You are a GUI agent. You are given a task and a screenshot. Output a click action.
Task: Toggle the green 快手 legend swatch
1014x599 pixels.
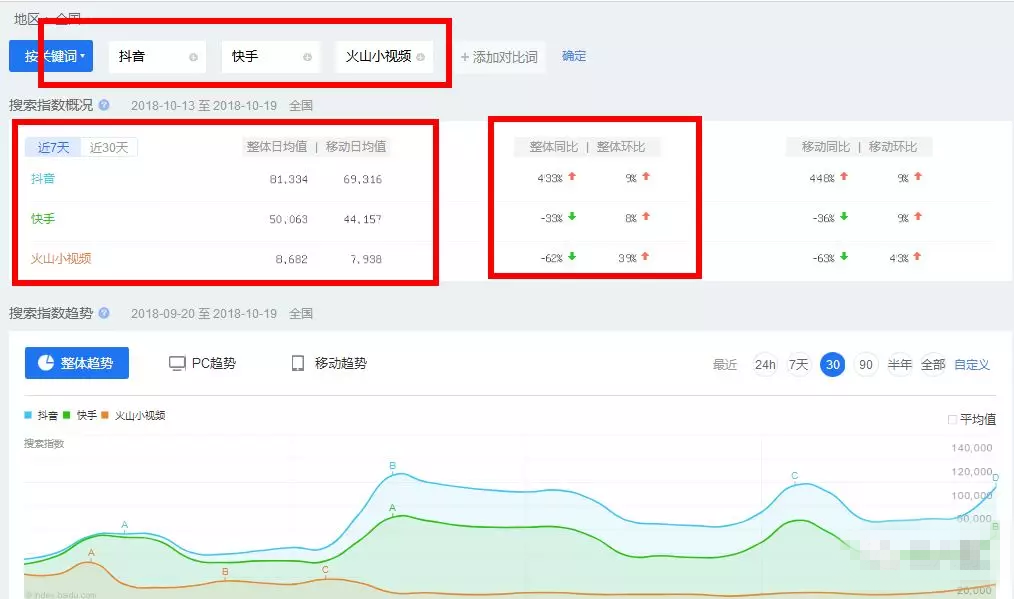pos(67,415)
